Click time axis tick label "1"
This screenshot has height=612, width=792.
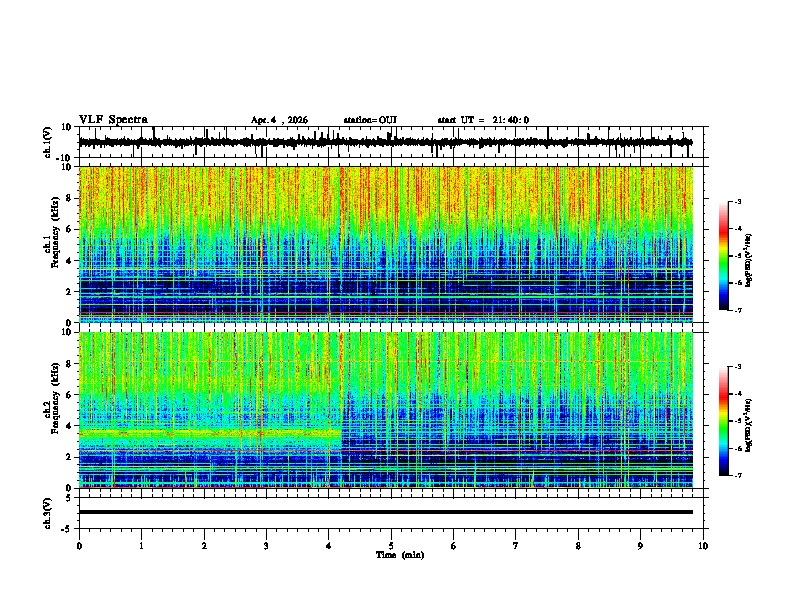141,546
